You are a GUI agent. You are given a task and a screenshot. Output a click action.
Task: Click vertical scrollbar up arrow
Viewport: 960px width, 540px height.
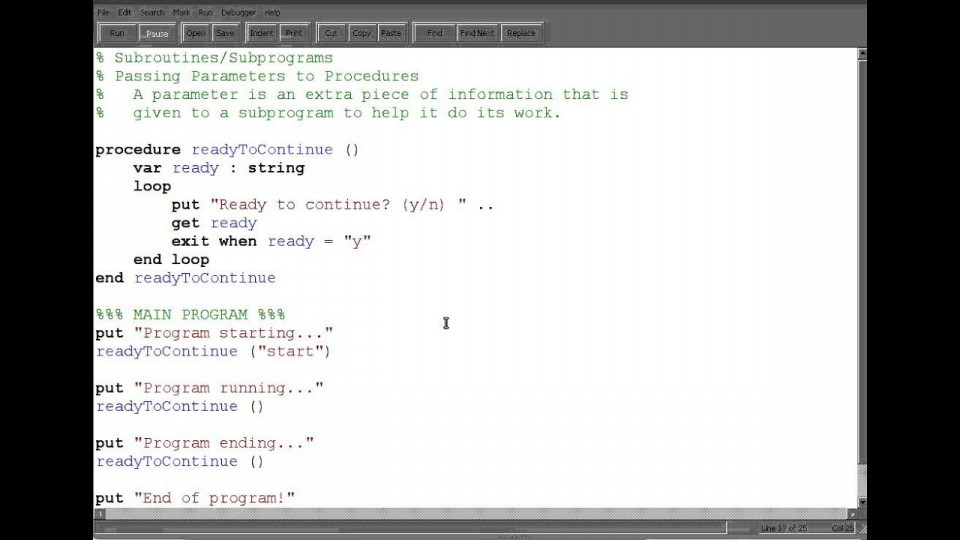click(862, 54)
